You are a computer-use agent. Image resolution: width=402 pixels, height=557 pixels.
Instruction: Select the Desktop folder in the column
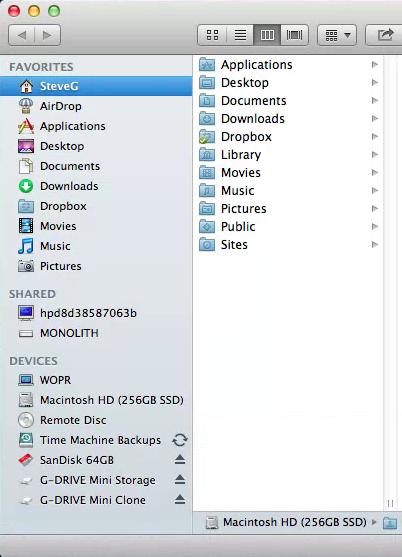point(288,82)
